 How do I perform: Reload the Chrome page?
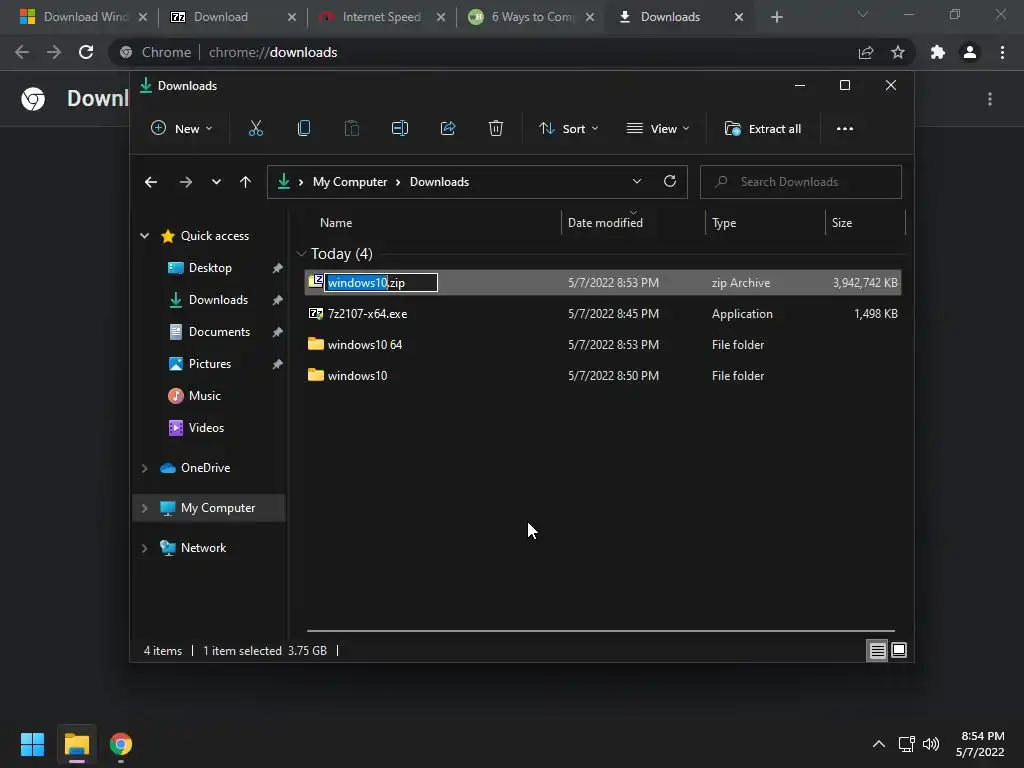pyautogui.click(x=86, y=52)
